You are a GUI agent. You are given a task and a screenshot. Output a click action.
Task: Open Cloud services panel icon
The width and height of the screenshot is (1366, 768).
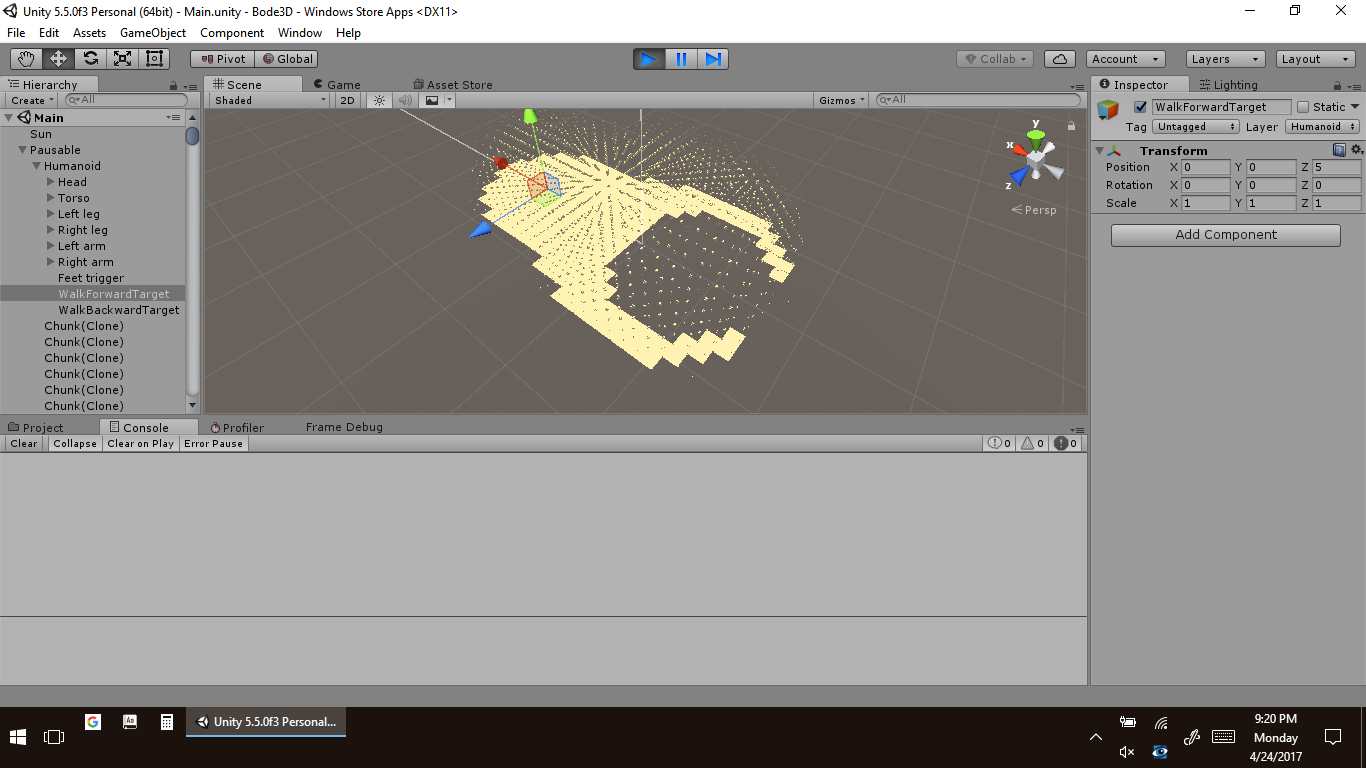(1060, 59)
